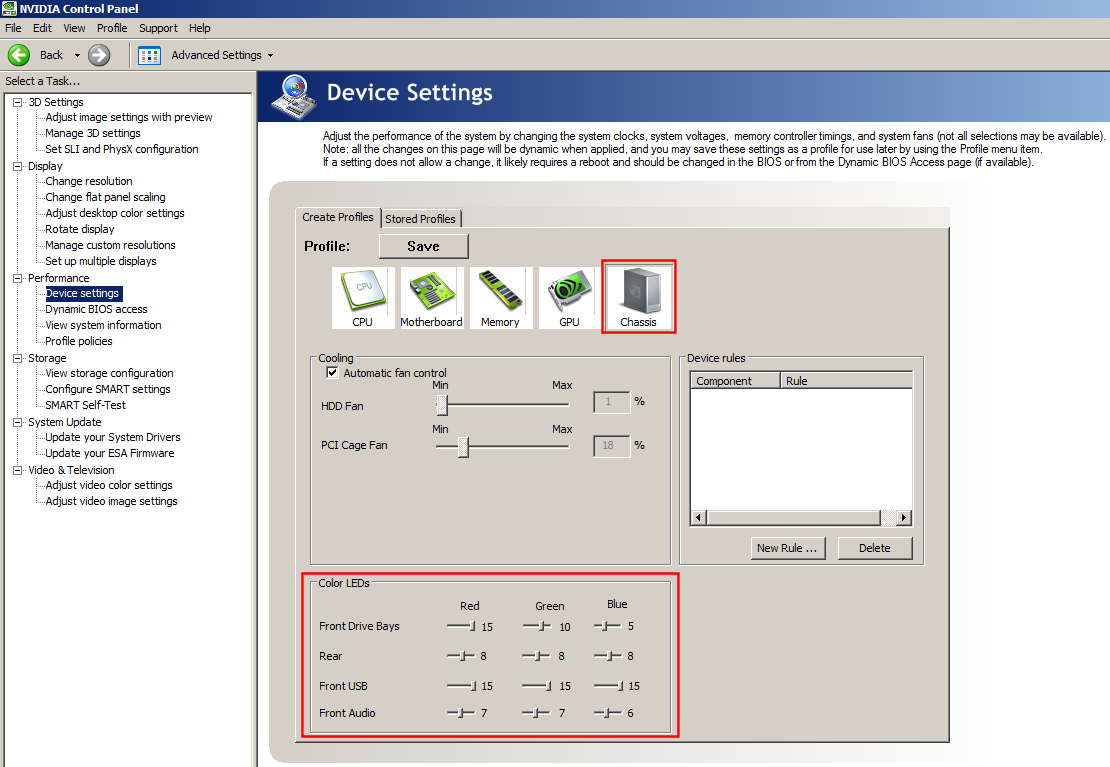Open the Edit menu
The image size is (1110, 767).
click(x=42, y=28)
